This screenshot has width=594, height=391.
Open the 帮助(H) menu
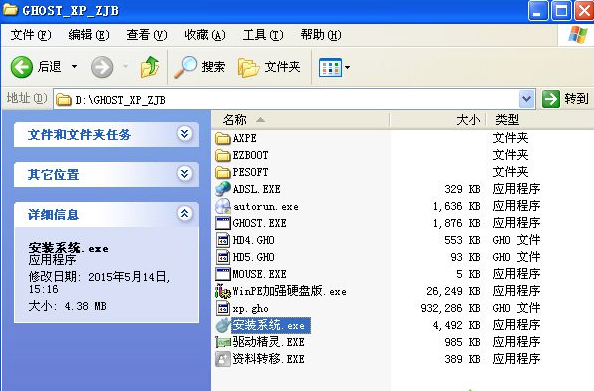coord(321,35)
